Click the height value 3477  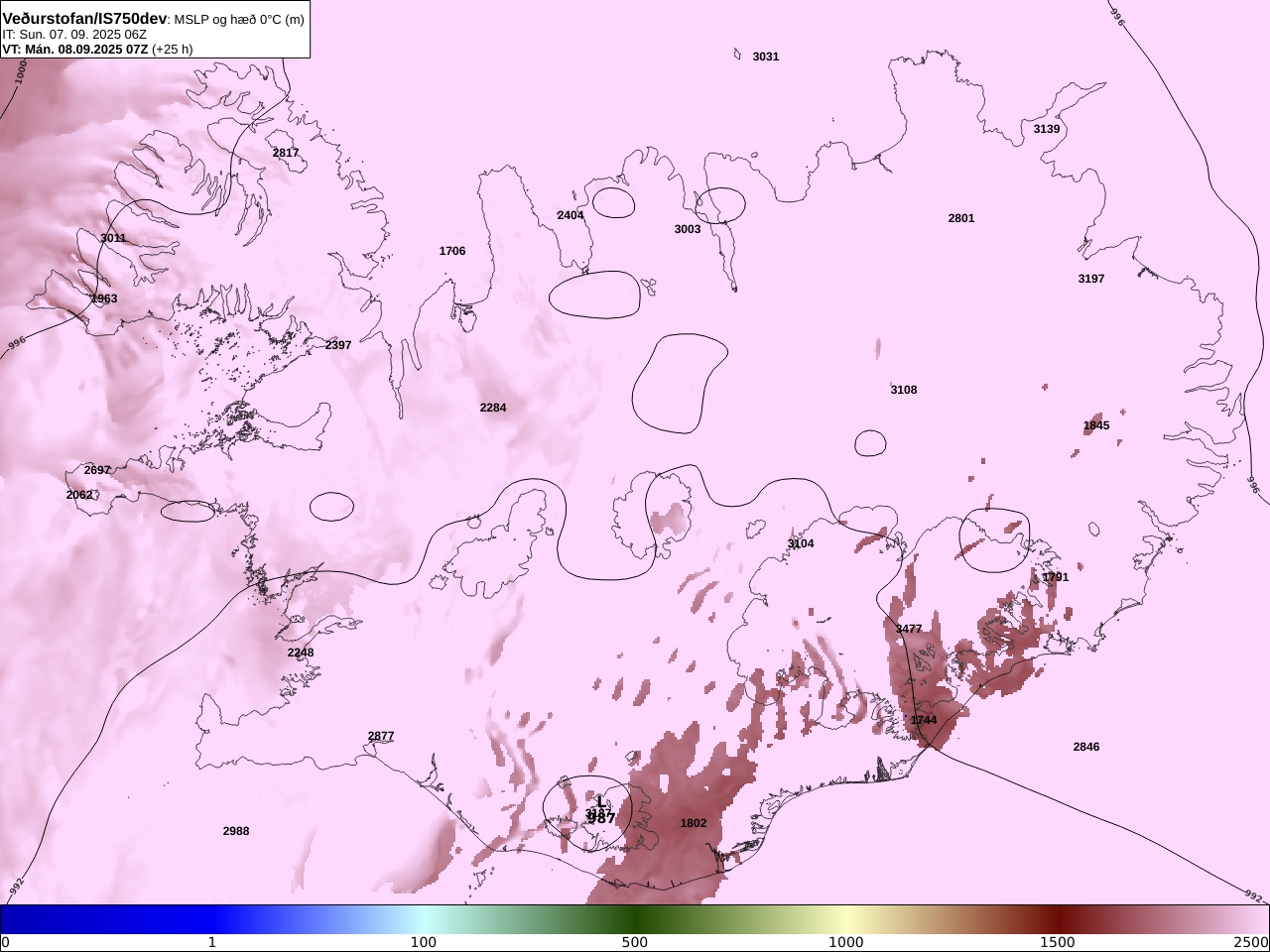(909, 630)
